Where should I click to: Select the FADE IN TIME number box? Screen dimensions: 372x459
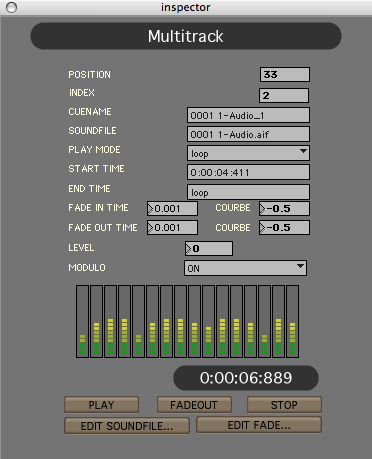(x=172, y=208)
